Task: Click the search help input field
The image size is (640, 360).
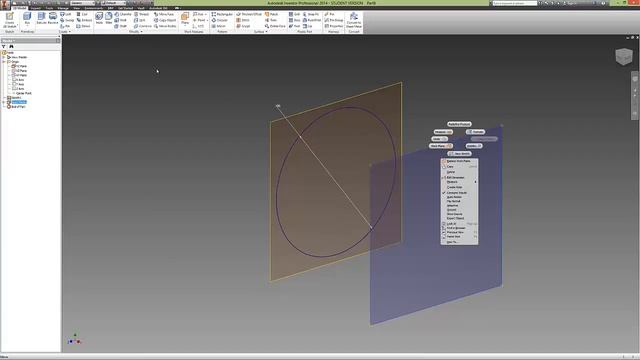Action: 514,3
